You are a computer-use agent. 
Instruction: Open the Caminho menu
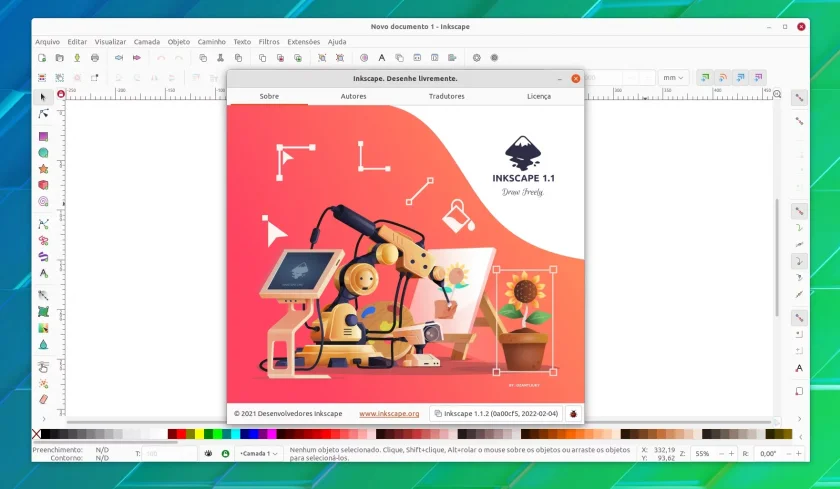coord(212,42)
